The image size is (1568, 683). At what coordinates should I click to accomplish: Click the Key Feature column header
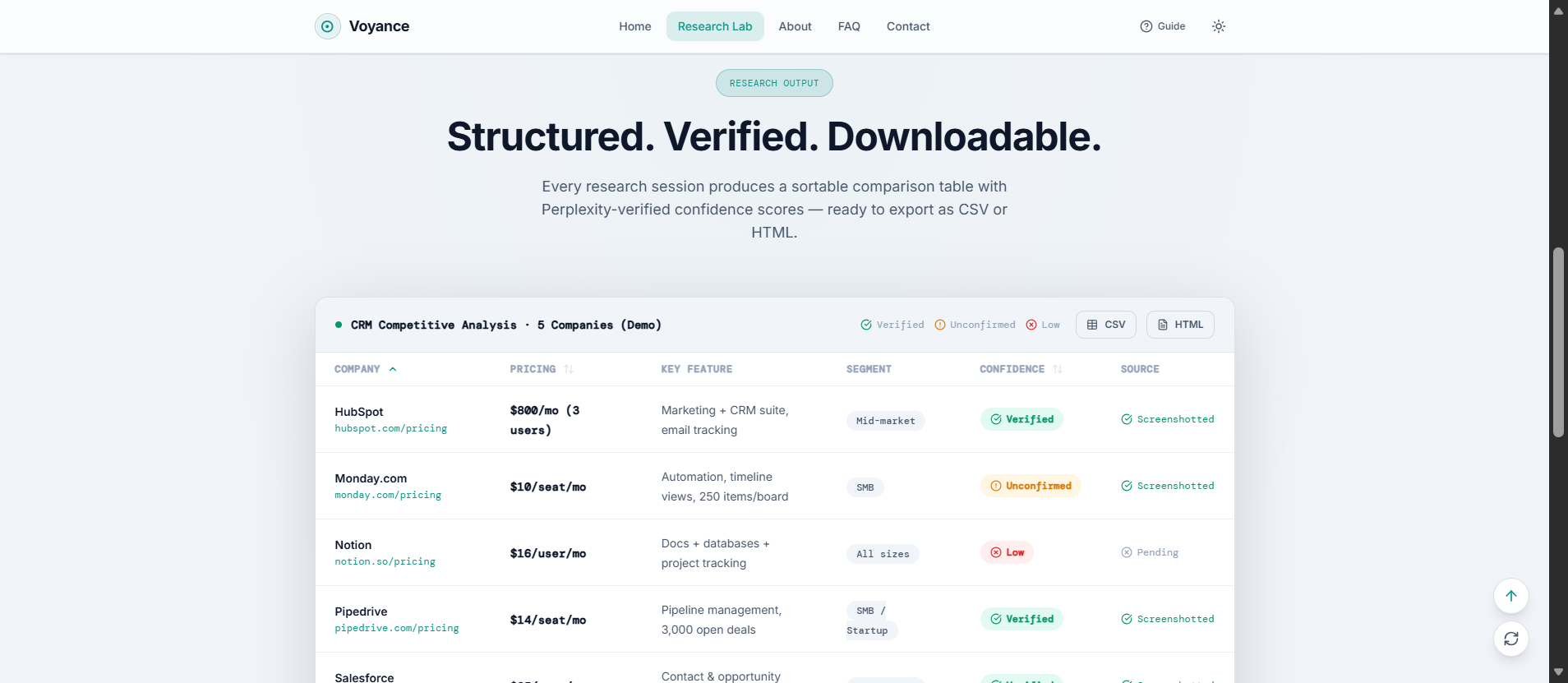[x=697, y=369]
